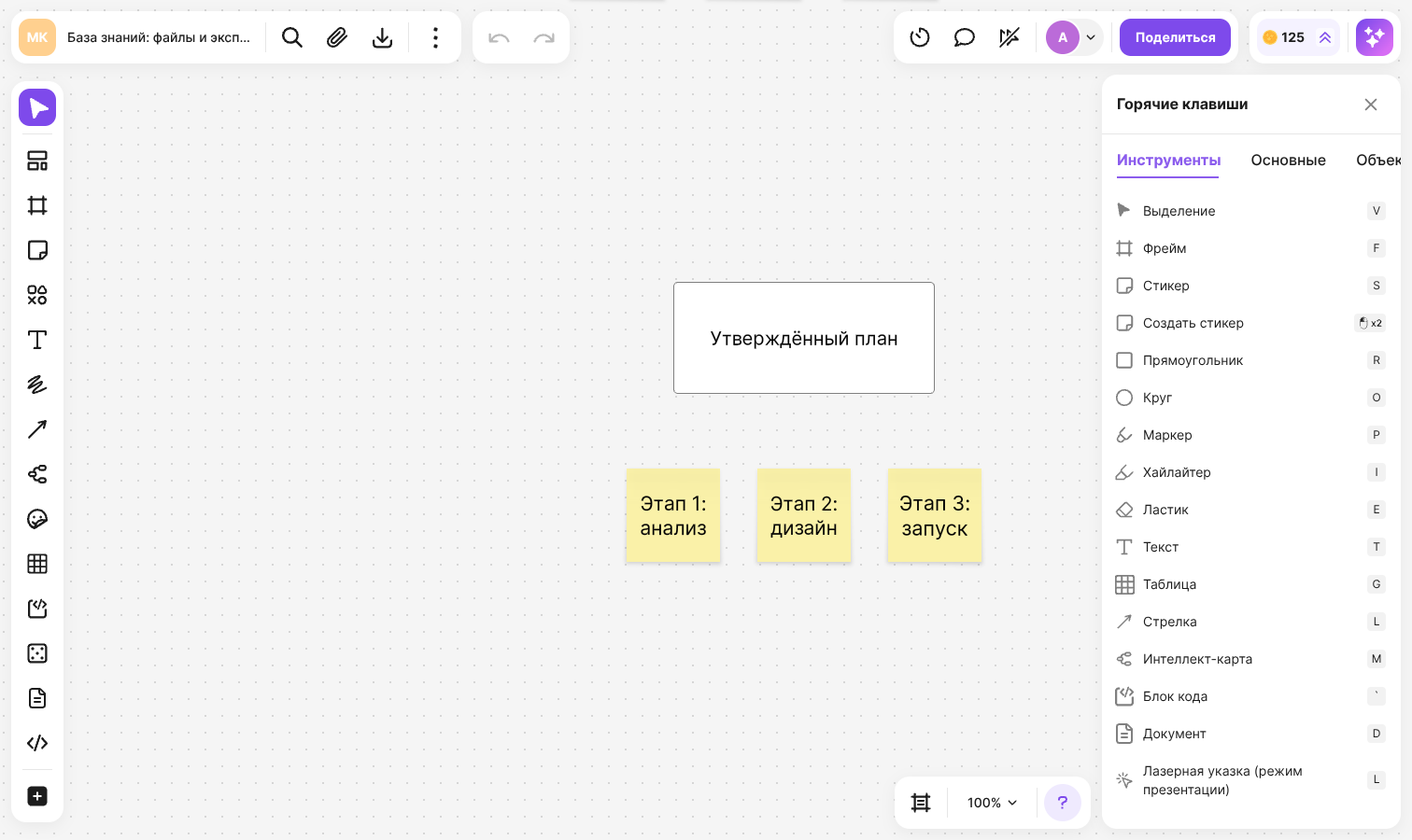Screen dimensions: 1412x840
Task: Open attachments via the paperclip icon
Action: pos(337,37)
